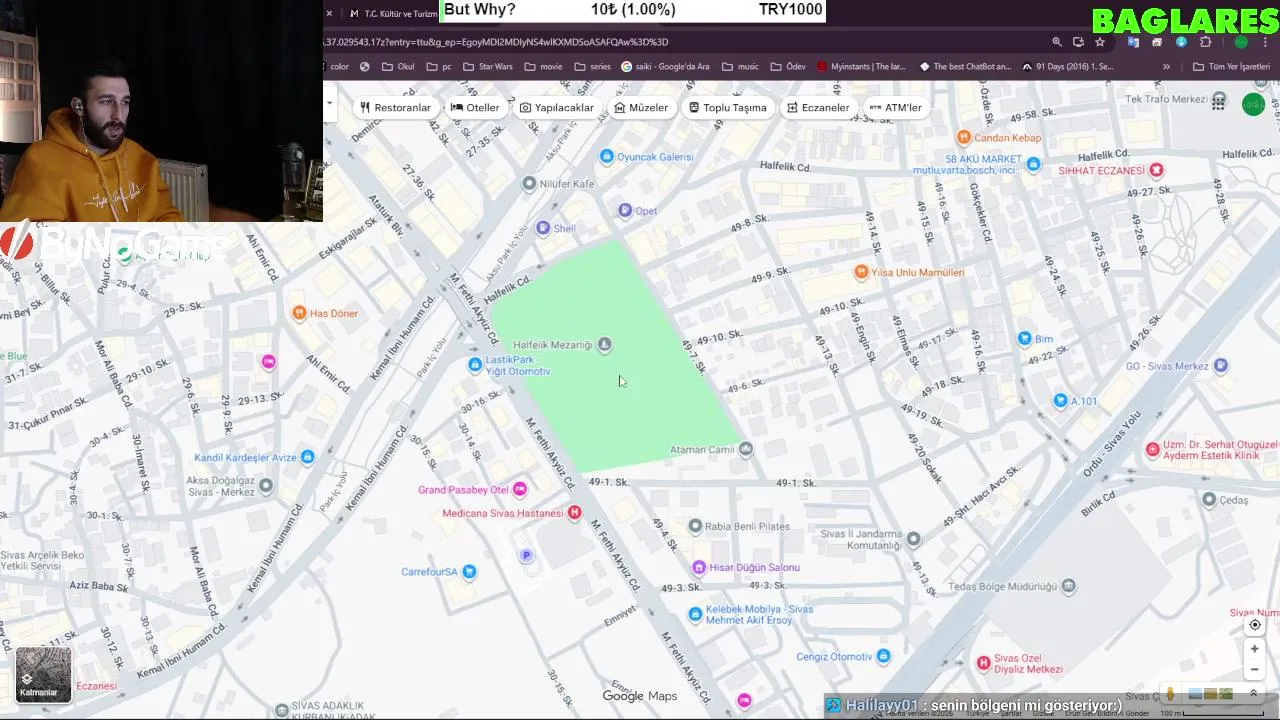Click the Opet gas station pin
The width and height of the screenshot is (1280, 720).
click(x=625, y=210)
